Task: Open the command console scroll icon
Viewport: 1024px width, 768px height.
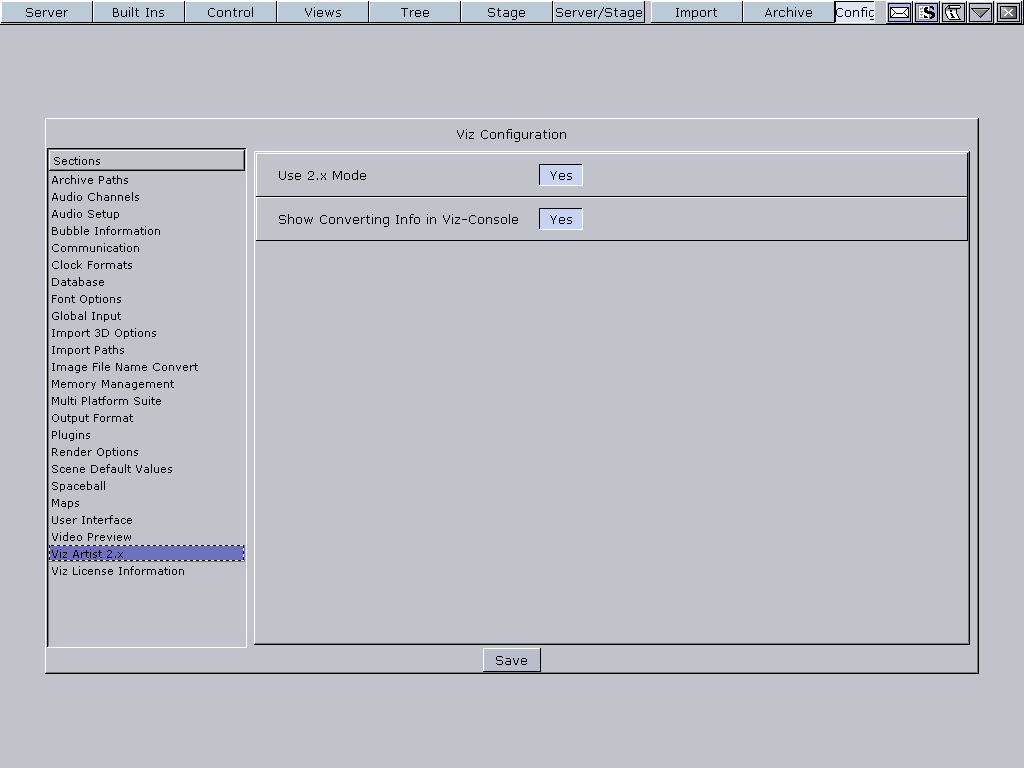Action: pos(953,13)
